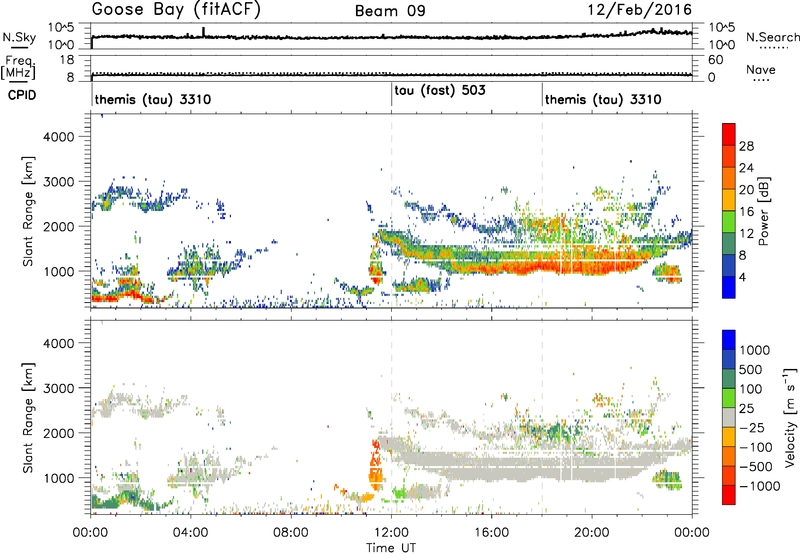The image size is (800, 554).
Task: Click the '3000' tick of the velocity panel
Action: click(59, 388)
